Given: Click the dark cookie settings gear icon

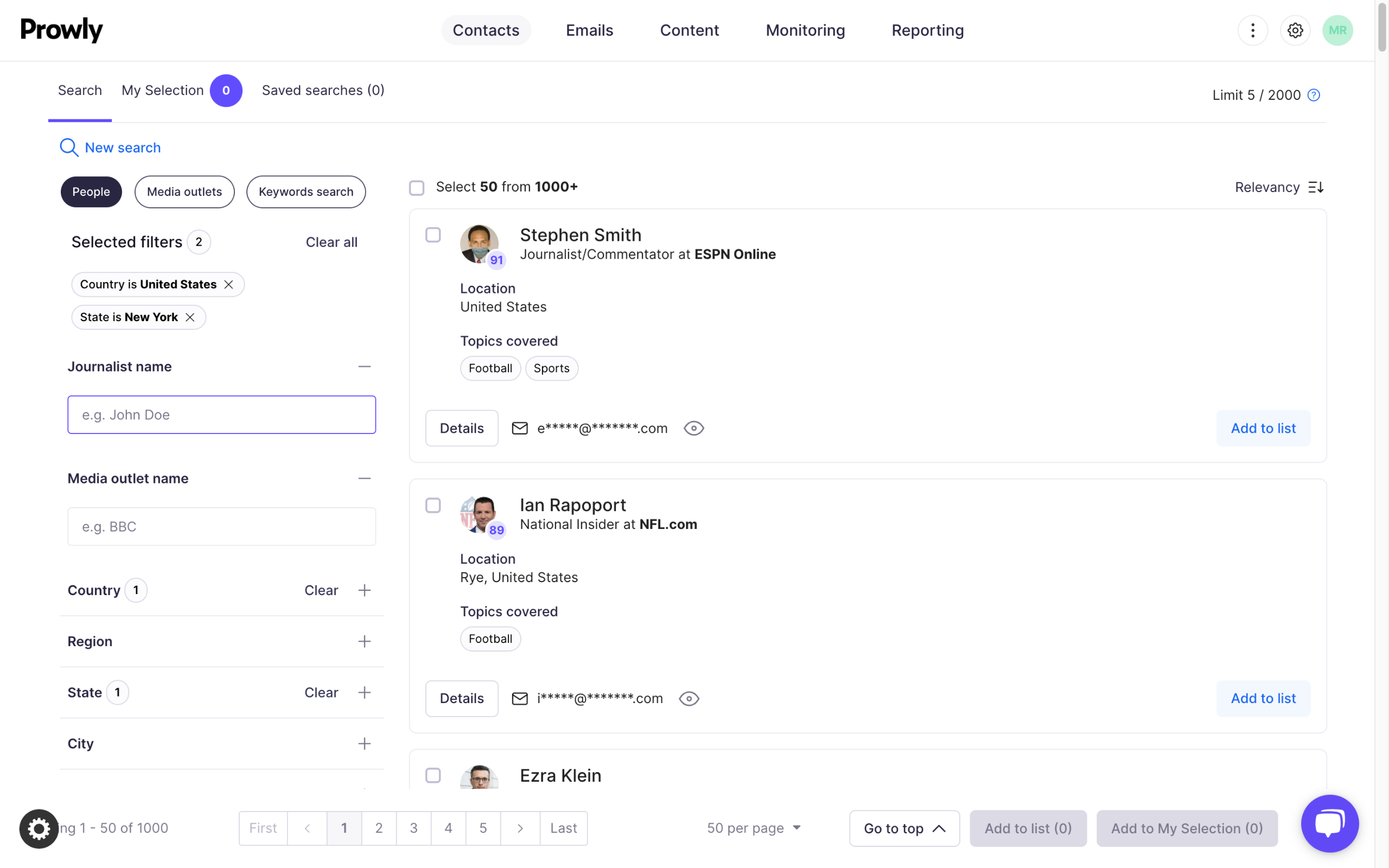Looking at the screenshot, I should point(39,828).
